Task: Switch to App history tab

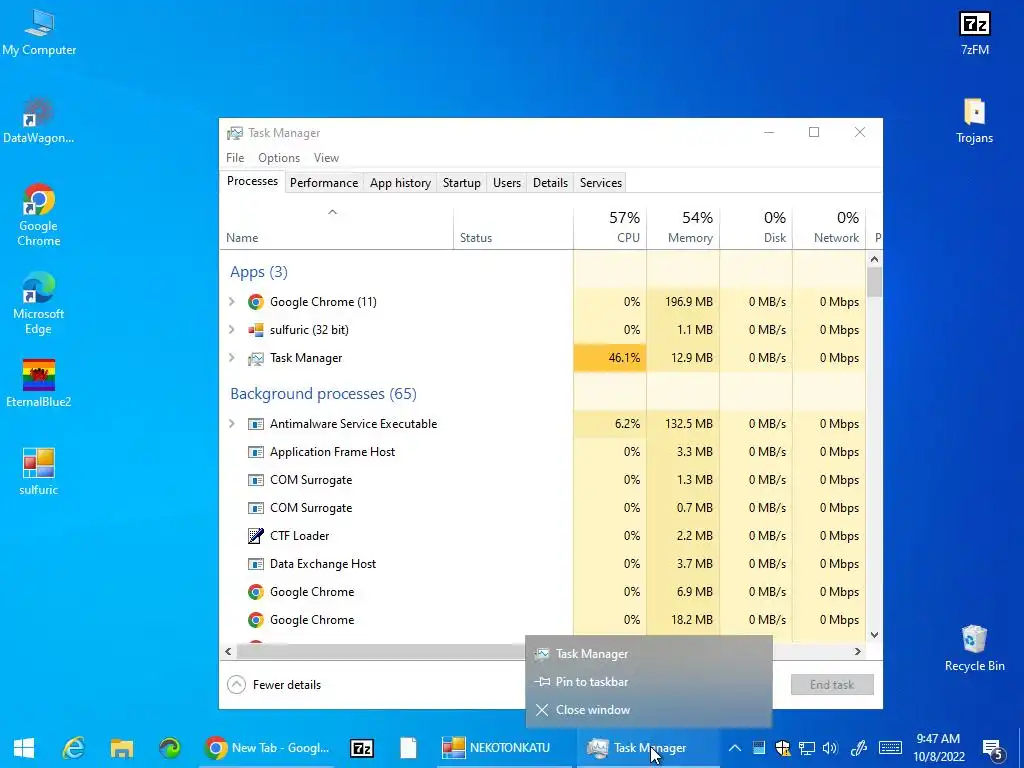Action: pyautogui.click(x=400, y=183)
